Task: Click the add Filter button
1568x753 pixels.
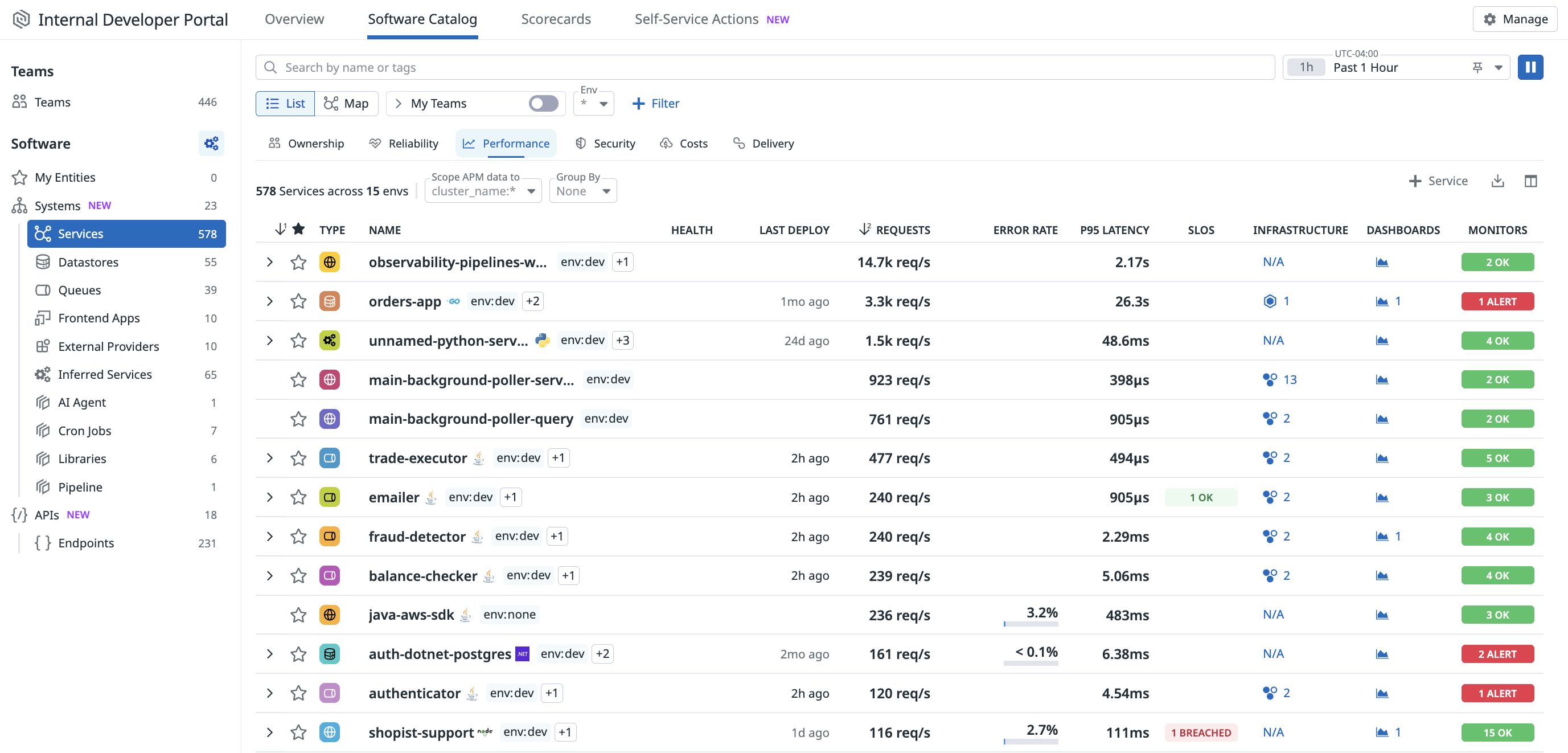Action: 655,104
